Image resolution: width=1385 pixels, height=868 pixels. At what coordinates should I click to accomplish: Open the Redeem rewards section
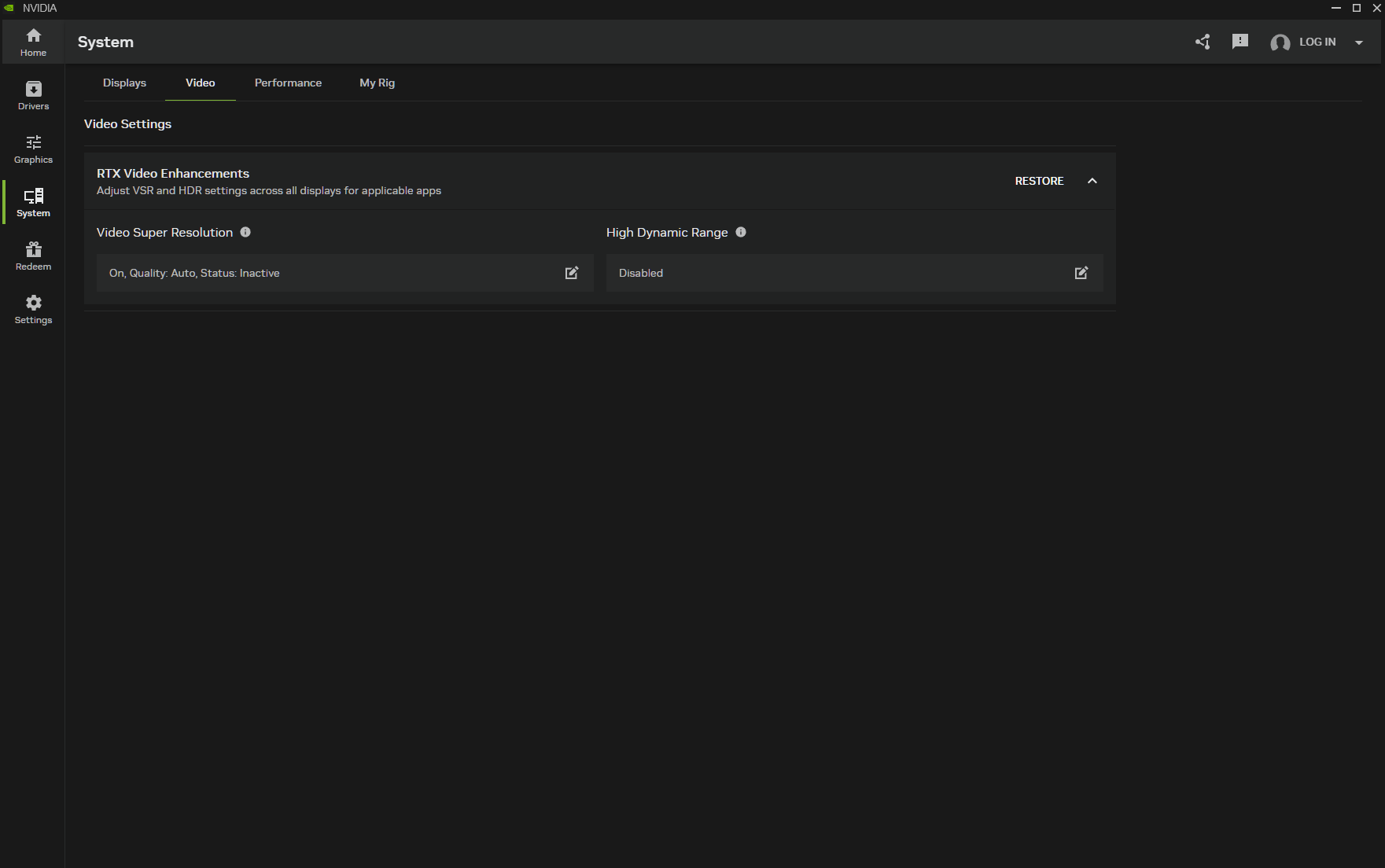point(33,256)
